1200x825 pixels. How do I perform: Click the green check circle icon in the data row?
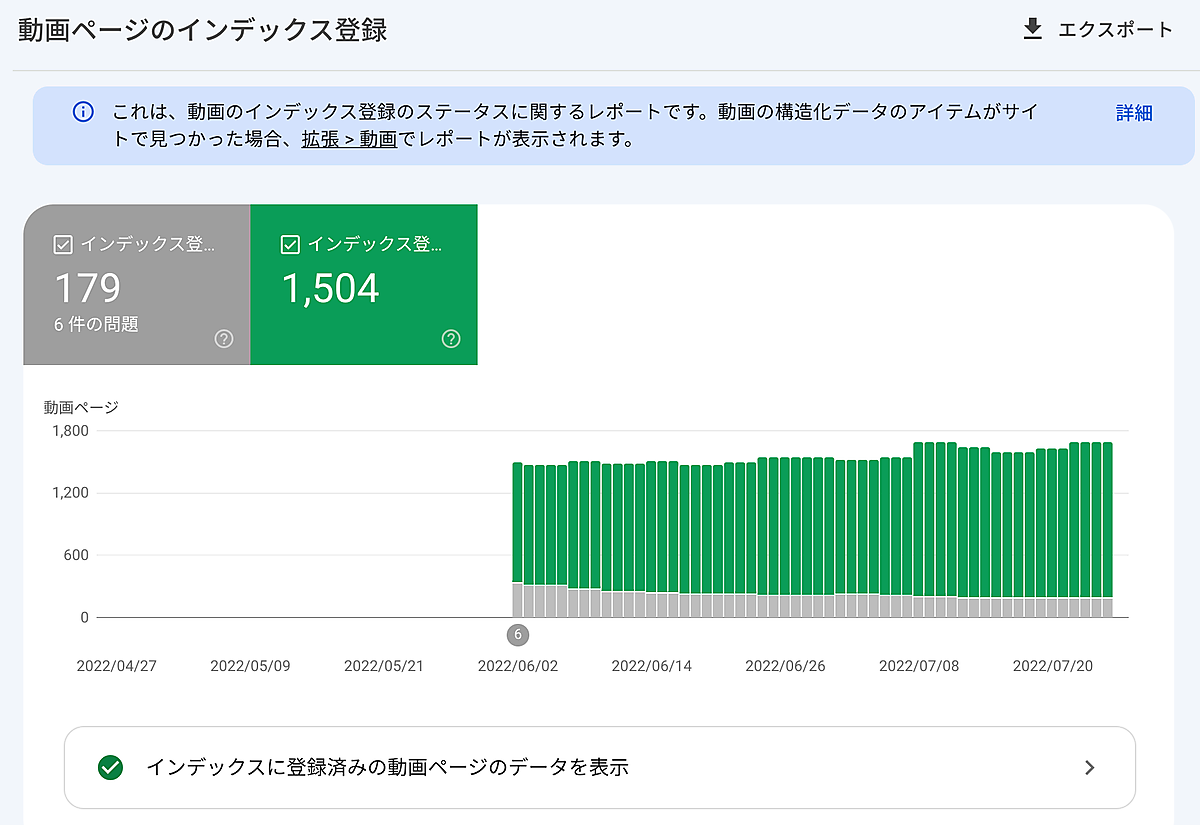(110, 768)
